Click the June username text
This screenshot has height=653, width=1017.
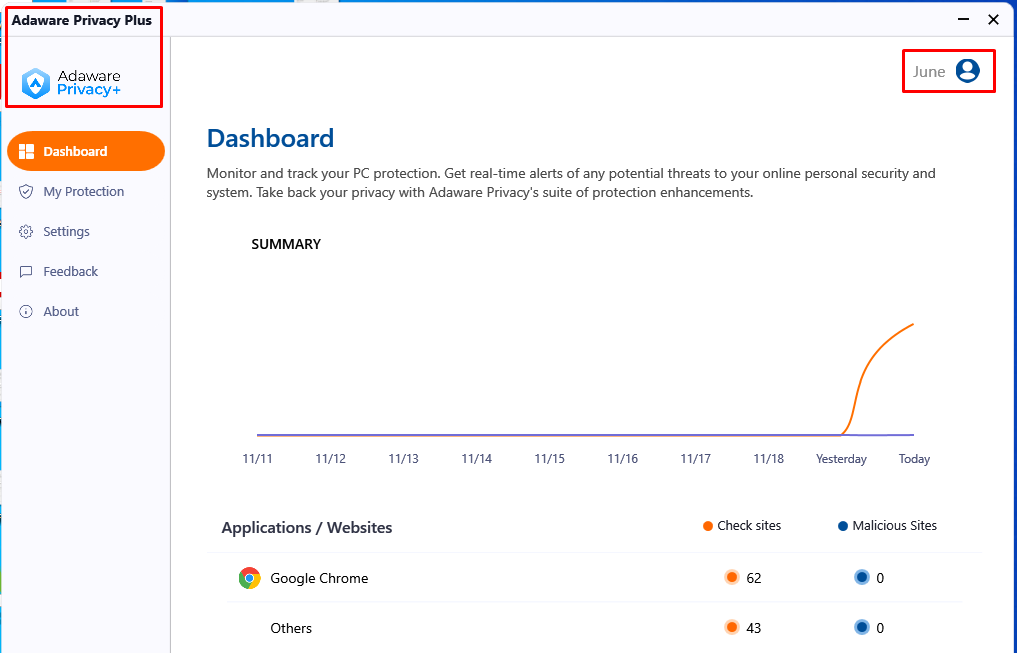click(929, 71)
